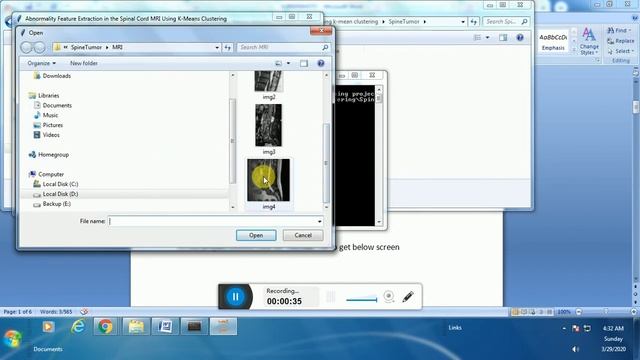This screenshot has width=640, height=360.
Task: Open the Videos library
Action: (x=51, y=135)
